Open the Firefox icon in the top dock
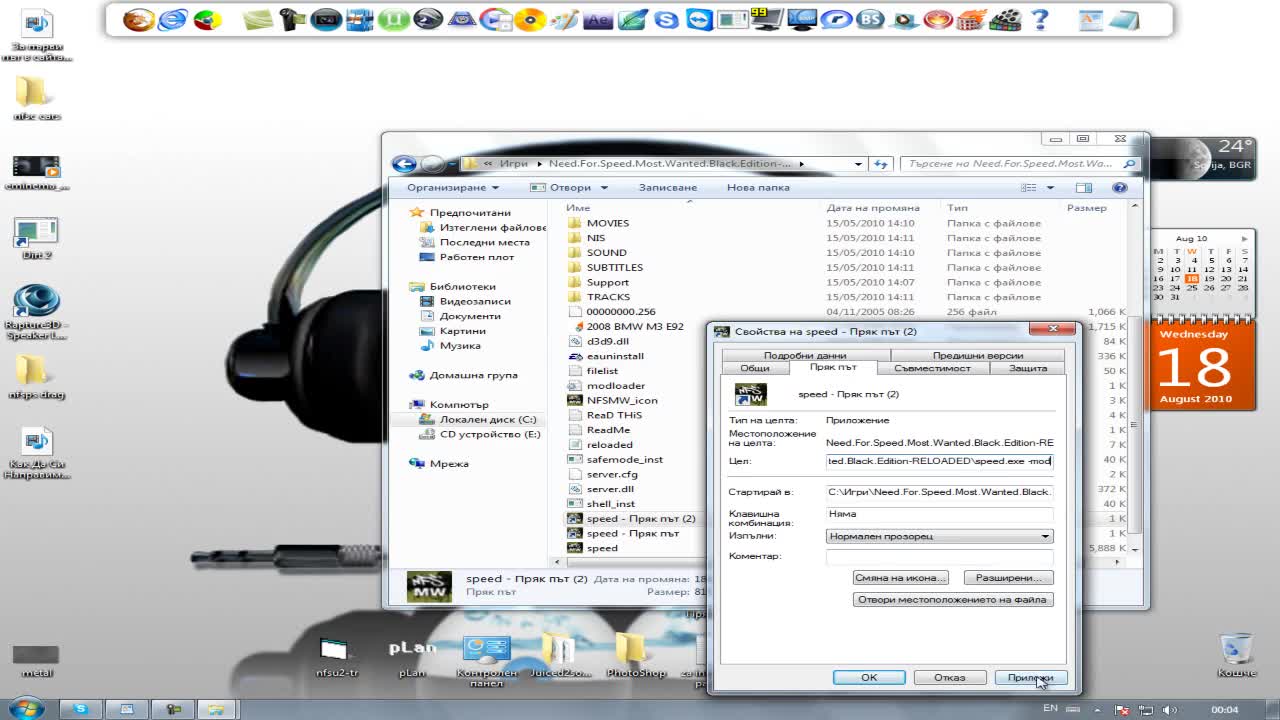 click(x=138, y=19)
